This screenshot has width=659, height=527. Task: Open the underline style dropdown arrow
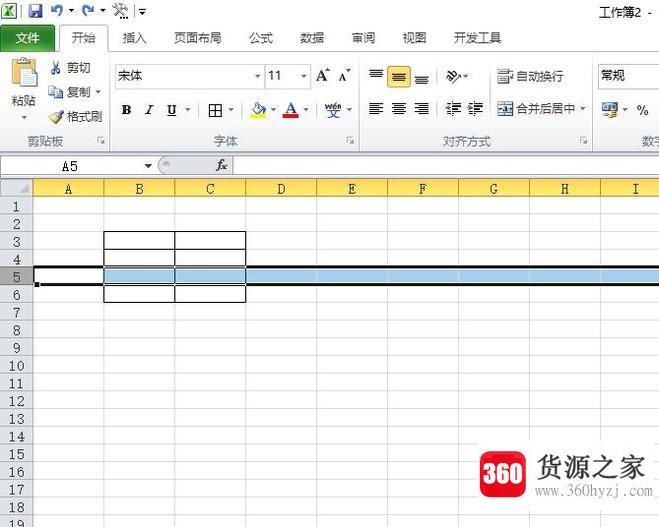(x=187, y=110)
